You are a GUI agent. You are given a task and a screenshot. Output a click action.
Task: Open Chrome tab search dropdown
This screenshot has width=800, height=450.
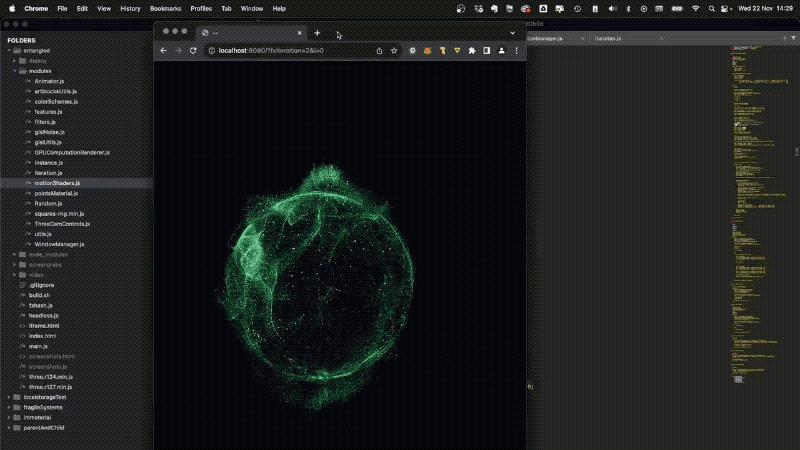pyautogui.click(x=513, y=33)
